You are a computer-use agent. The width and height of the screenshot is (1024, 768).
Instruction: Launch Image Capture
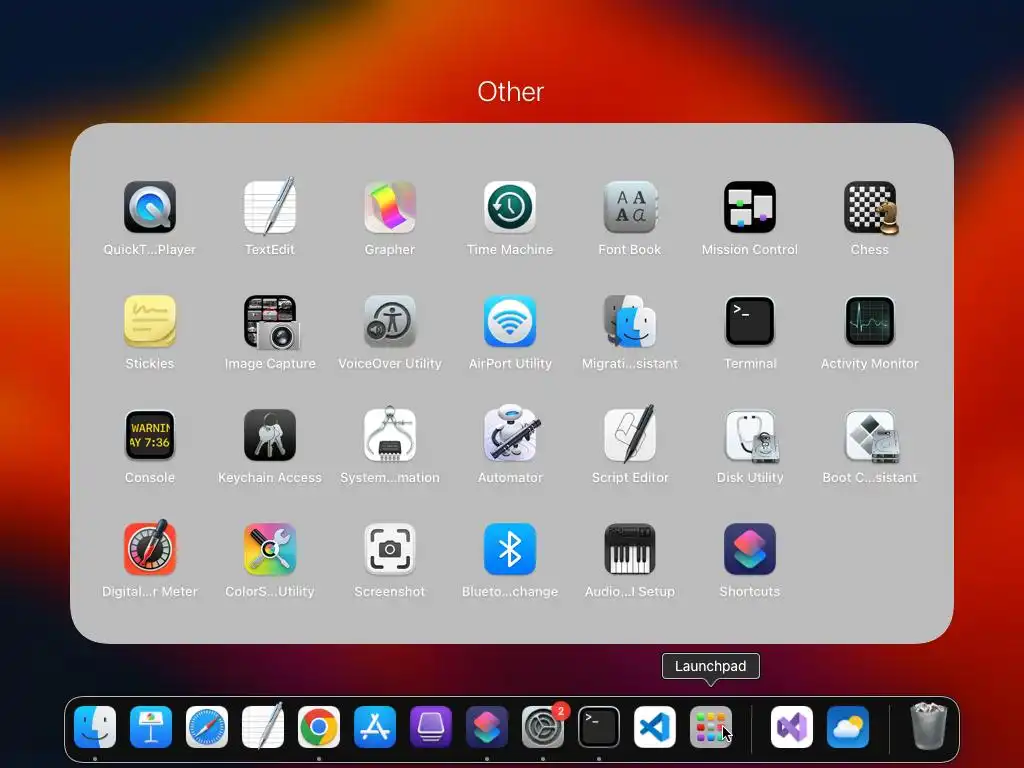pos(270,321)
